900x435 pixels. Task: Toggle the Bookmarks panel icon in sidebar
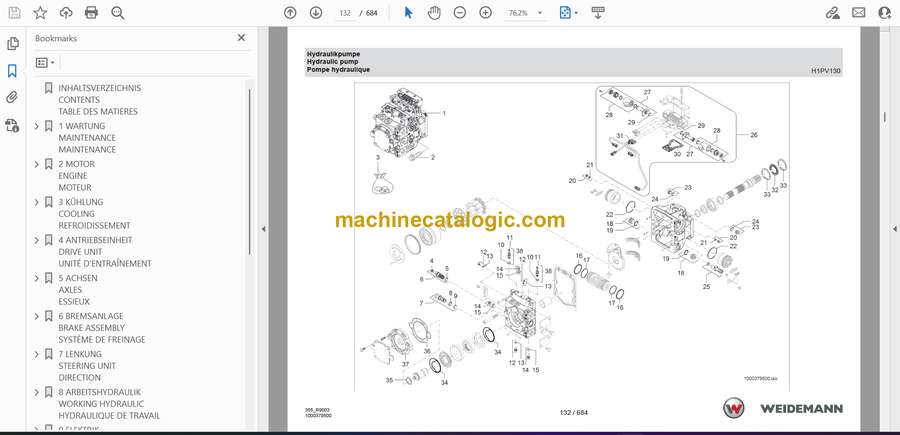point(12,71)
